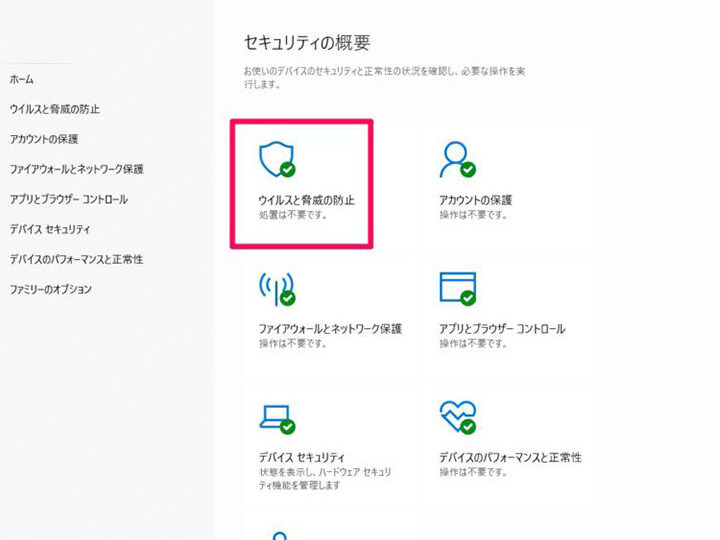Click the heart-monitor device health icon

457,416
